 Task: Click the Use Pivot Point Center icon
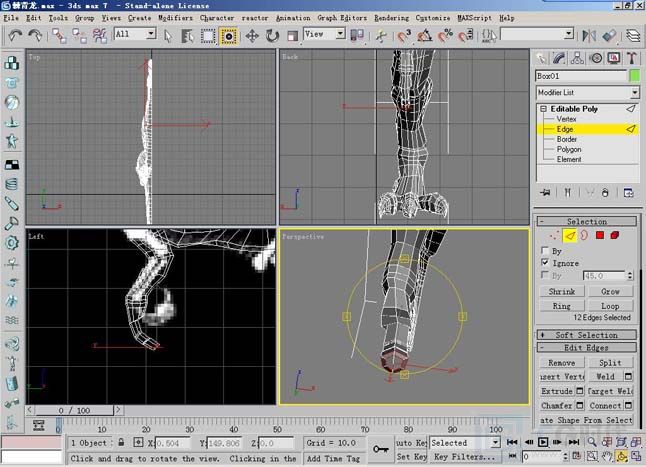[357, 35]
